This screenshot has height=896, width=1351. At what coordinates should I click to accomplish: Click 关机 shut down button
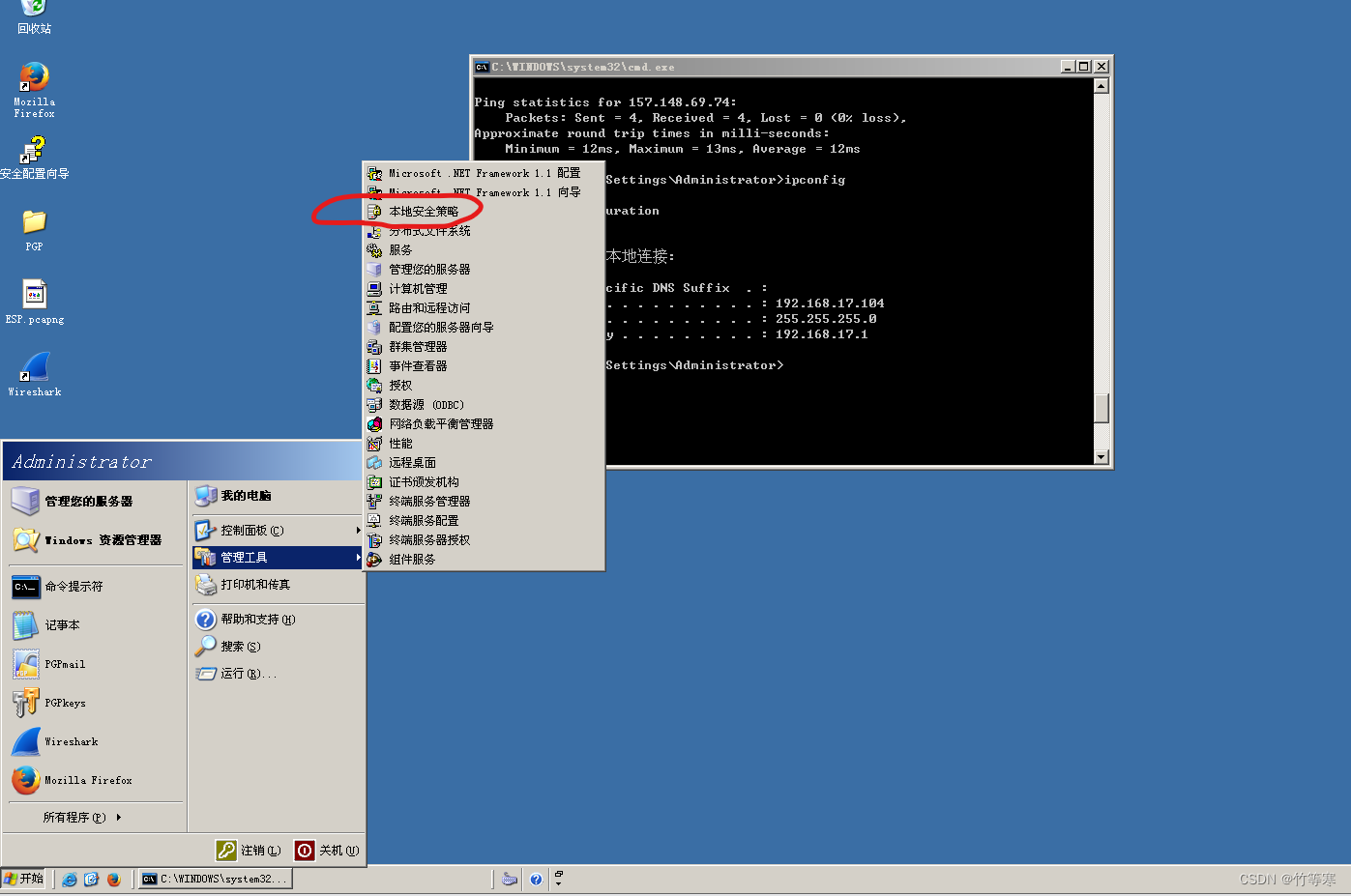click(x=328, y=851)
